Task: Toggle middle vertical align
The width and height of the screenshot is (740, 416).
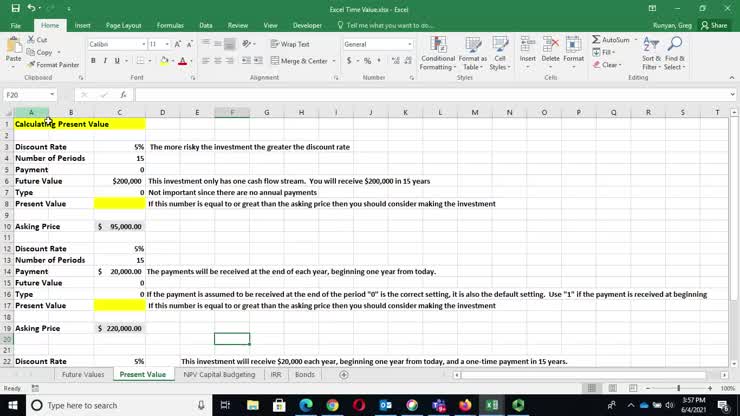Action: (x=218, y=44)
